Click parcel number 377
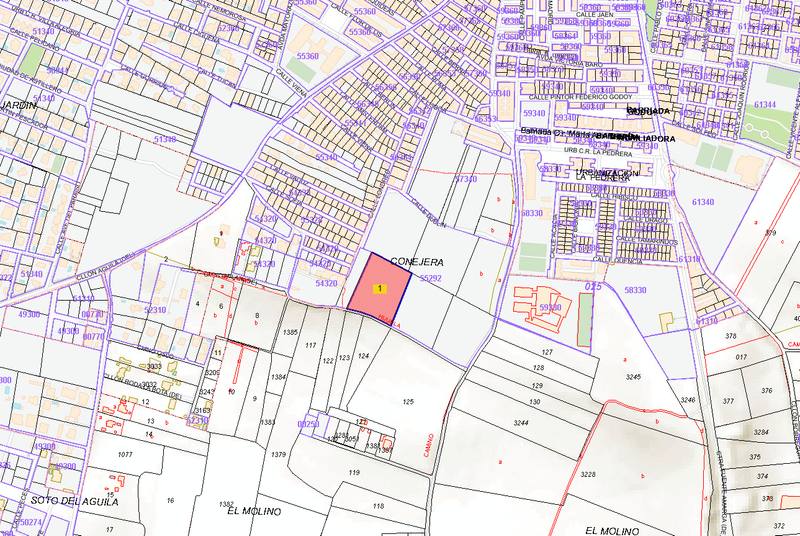Viewport: 800px width, 536px height. coord(728,401)
